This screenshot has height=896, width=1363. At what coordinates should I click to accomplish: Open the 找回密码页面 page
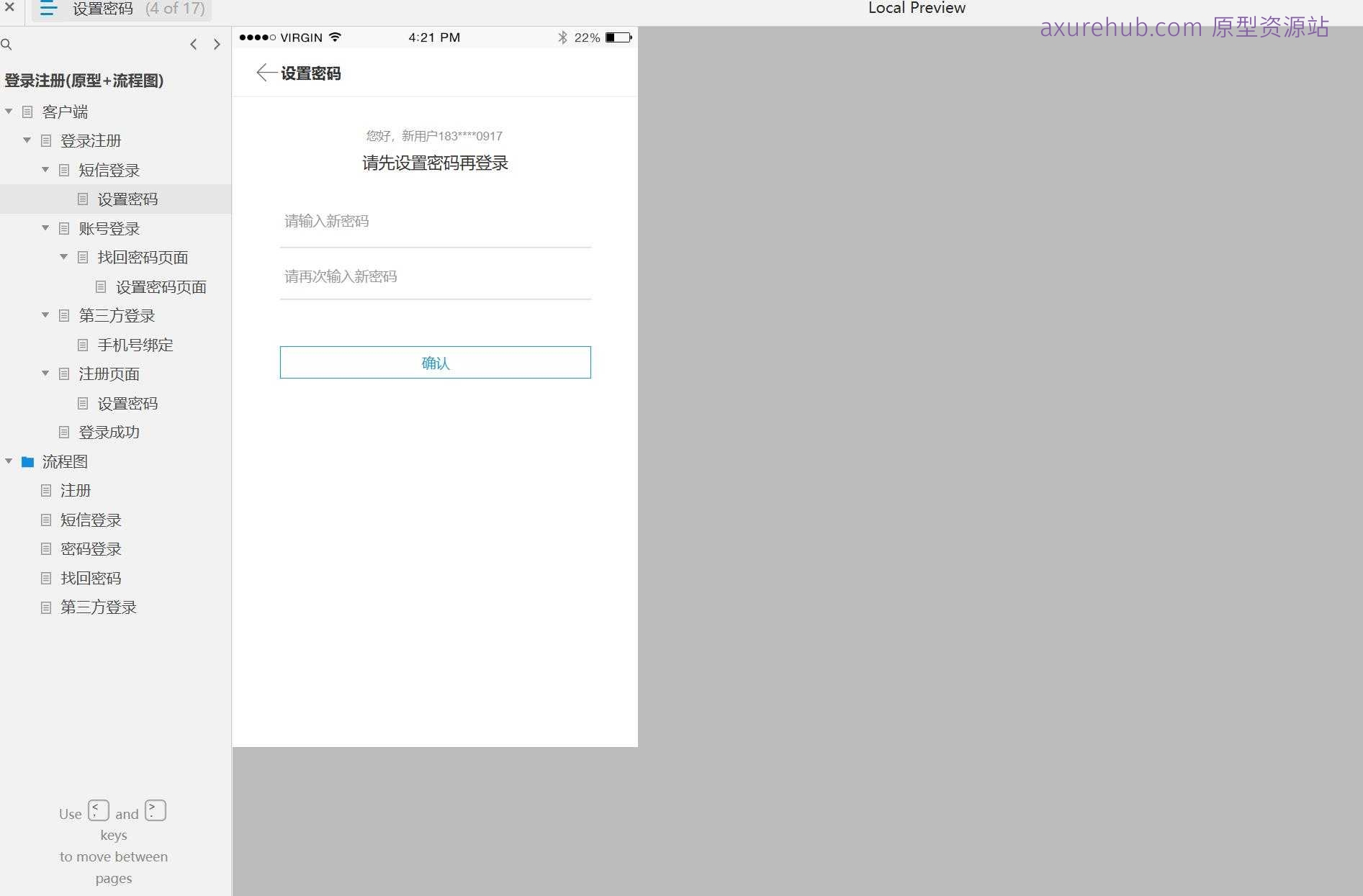click(143, 257)
